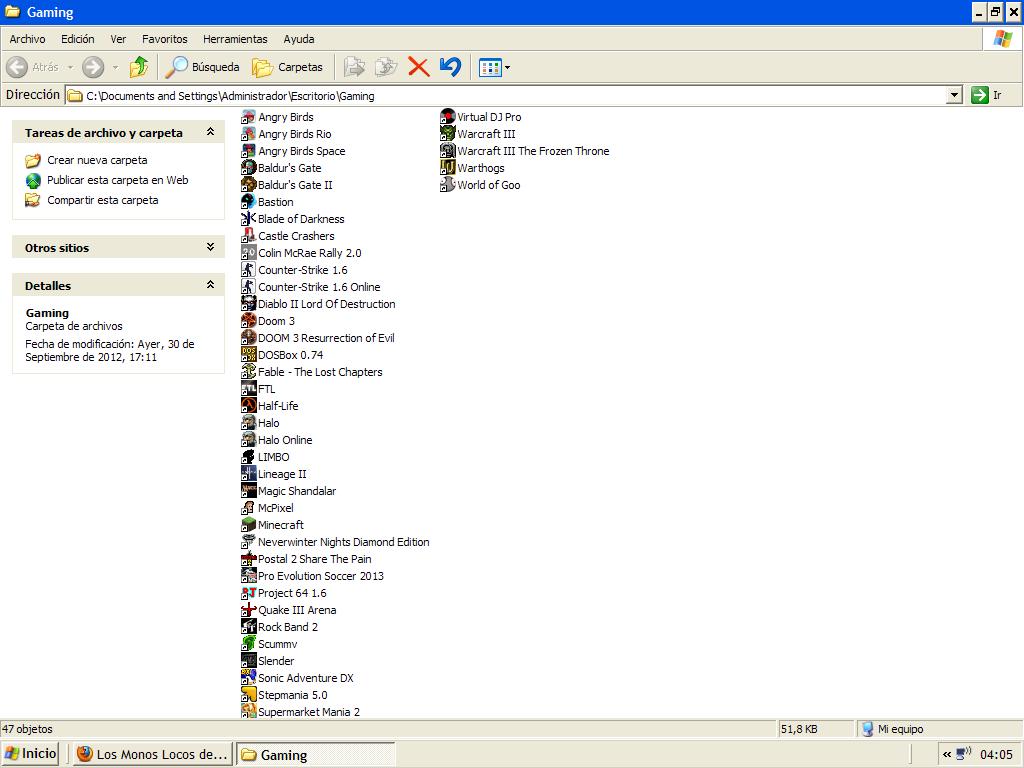The image size is (1024, 768).
Task: Expand the Otros sitios panel
Action: pos(210,247)
